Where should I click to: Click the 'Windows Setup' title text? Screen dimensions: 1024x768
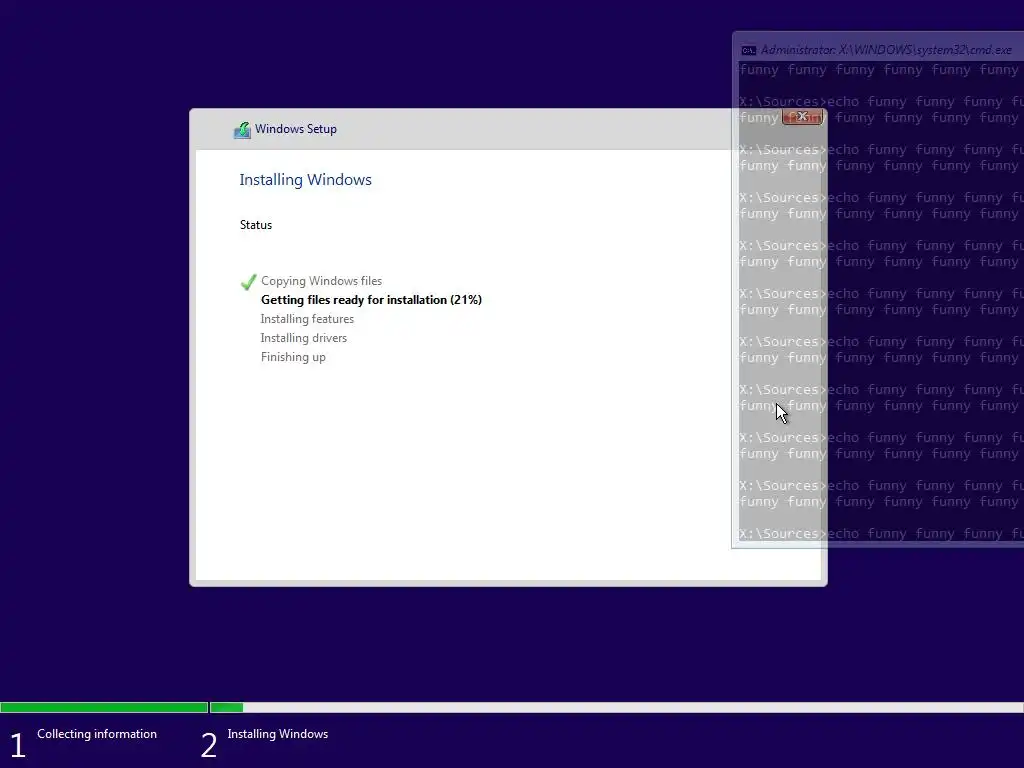(x=296, y=129)
